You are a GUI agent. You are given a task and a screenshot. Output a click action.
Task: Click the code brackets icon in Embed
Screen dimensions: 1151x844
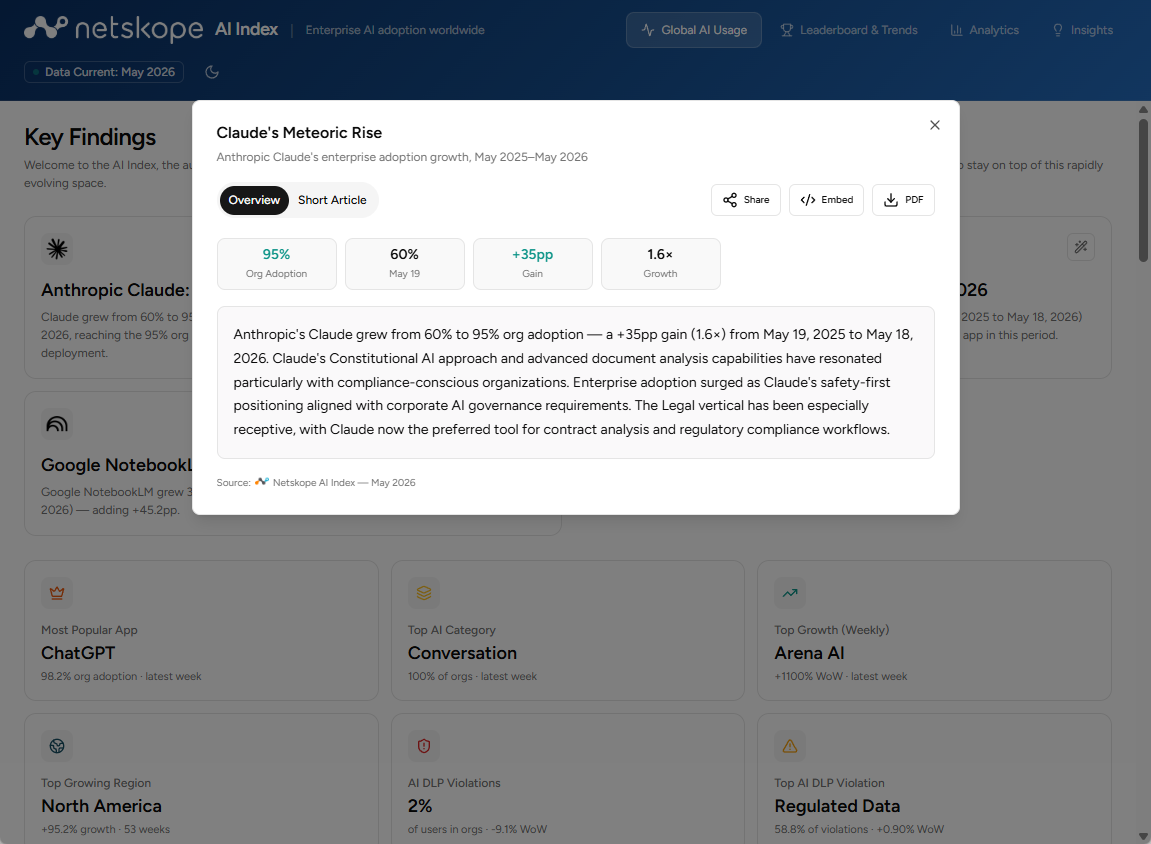pyautogui.click(x=807, y=200)
